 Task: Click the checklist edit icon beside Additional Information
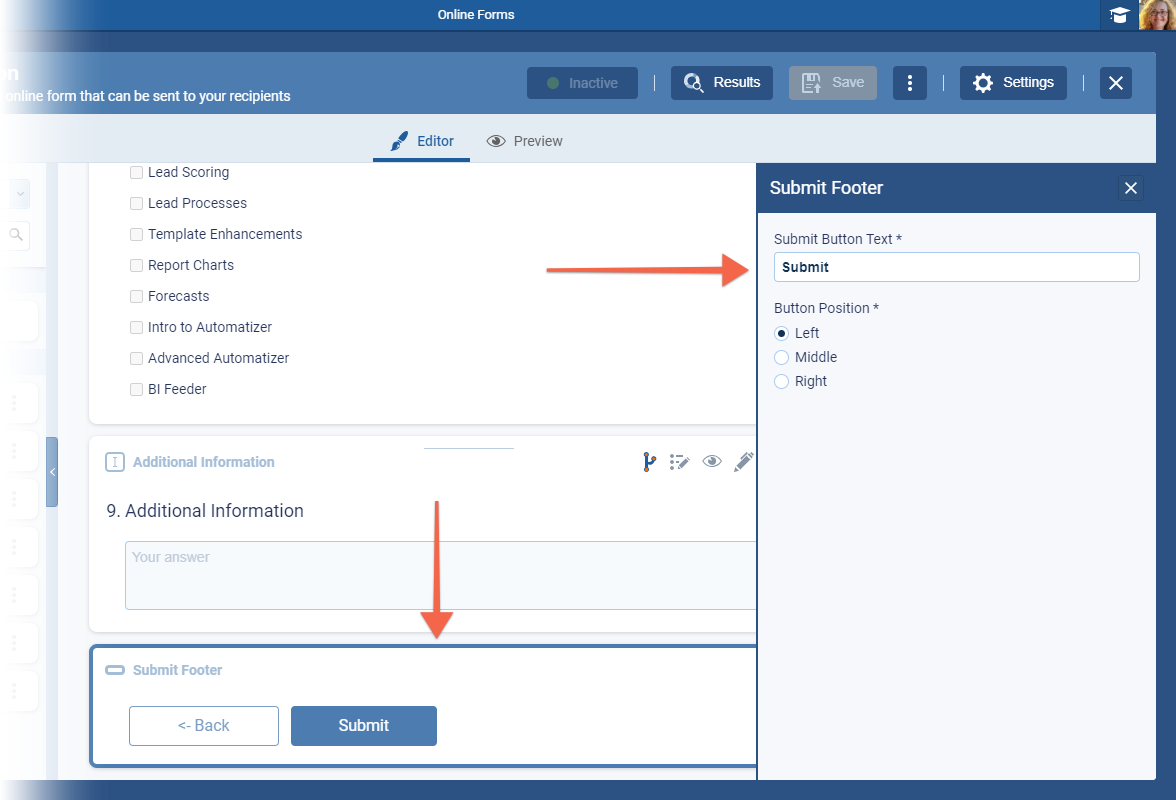pyautogui.click(x=680, y=462)
